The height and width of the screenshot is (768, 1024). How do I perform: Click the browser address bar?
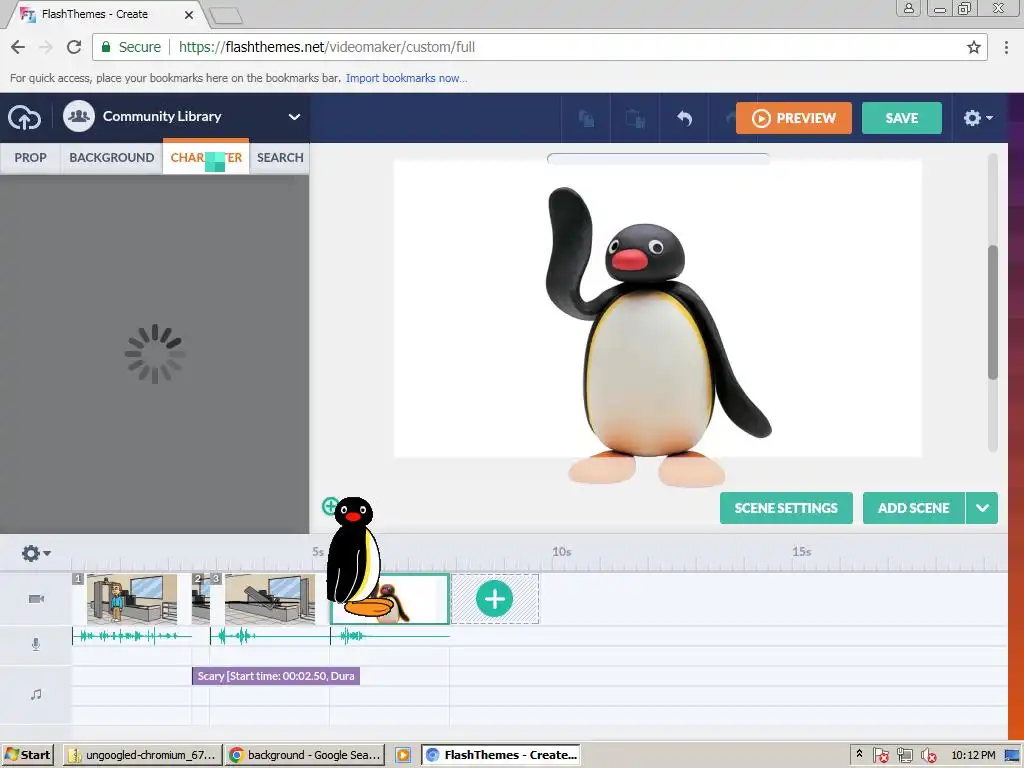tap(539, 47)
